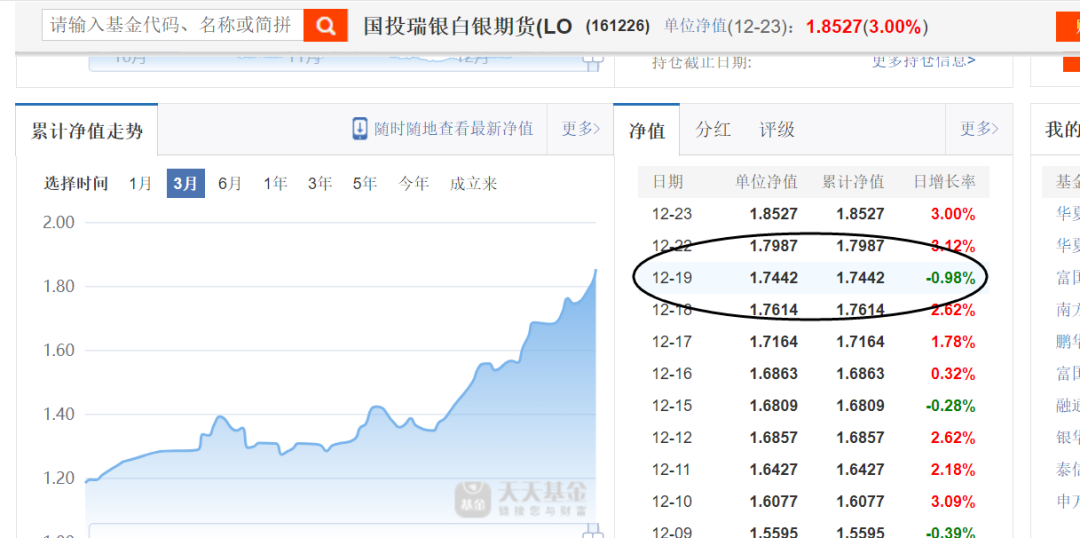
Task: Click the fund code search input field
Action: click(x=173, y=26)
